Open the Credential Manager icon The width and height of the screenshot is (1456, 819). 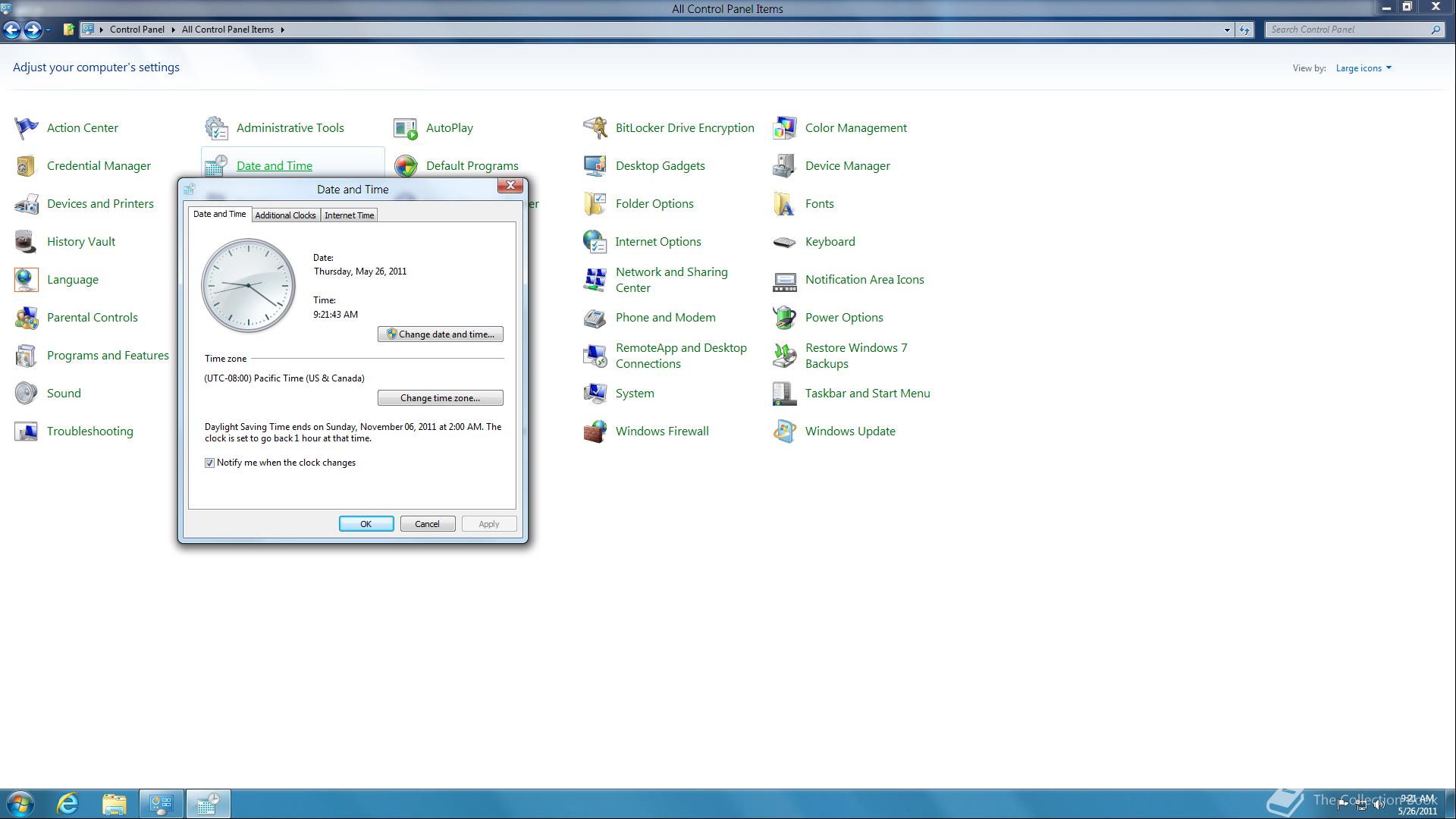coord(26,166)
